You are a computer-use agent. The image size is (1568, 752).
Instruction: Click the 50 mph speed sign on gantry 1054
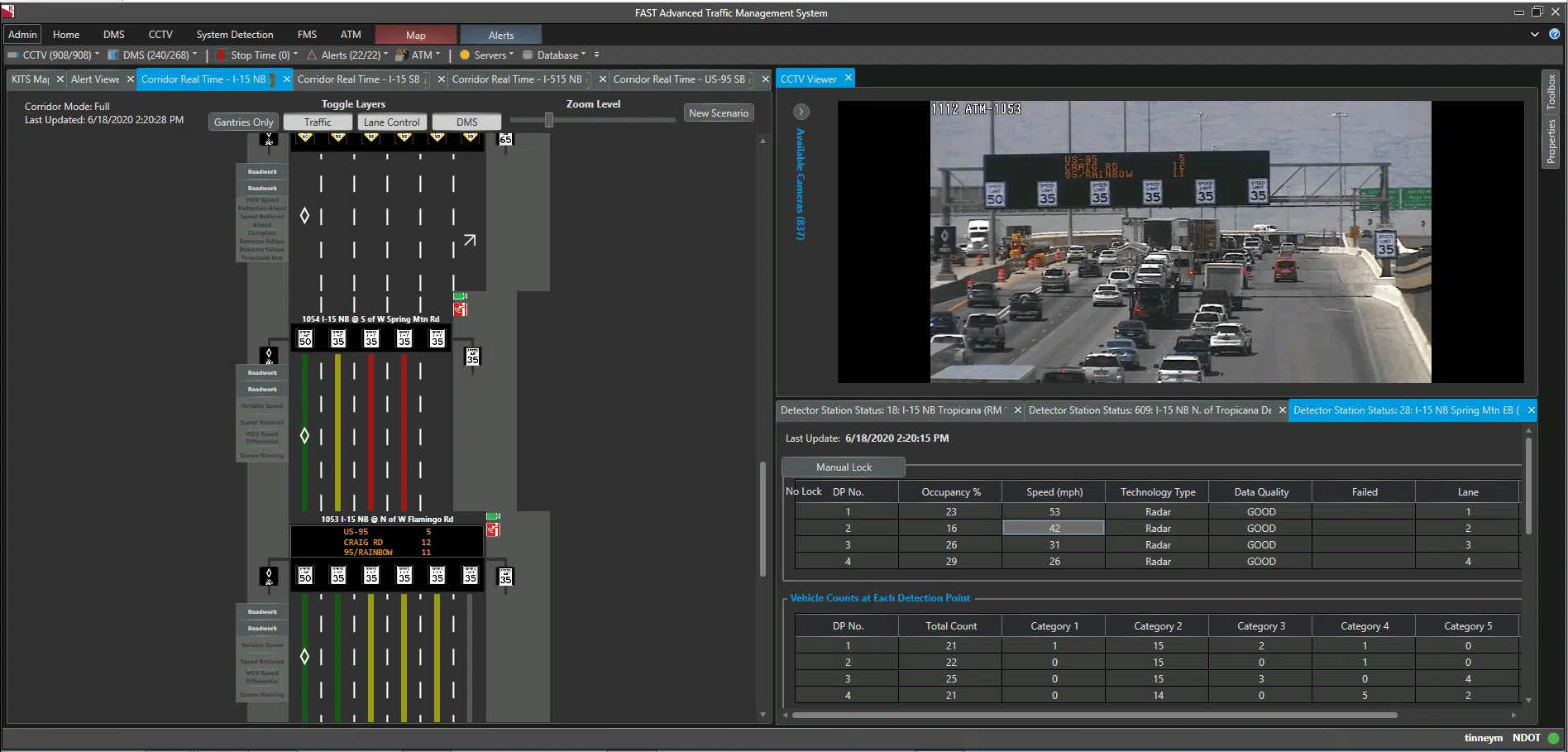coord(305,338)
